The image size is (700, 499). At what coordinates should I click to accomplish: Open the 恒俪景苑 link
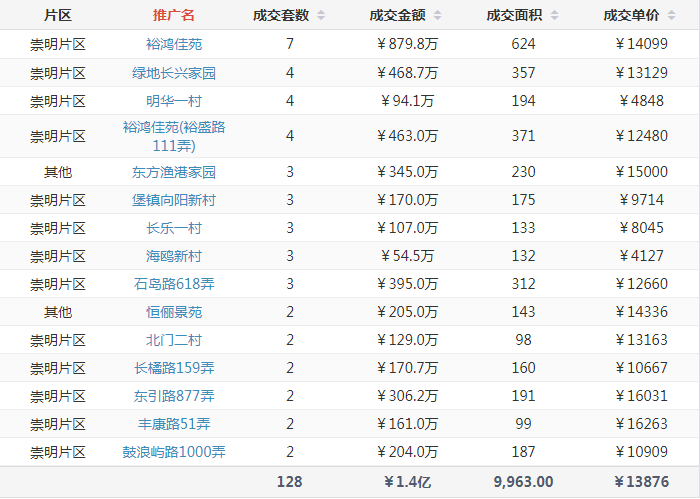pos(174,312)
